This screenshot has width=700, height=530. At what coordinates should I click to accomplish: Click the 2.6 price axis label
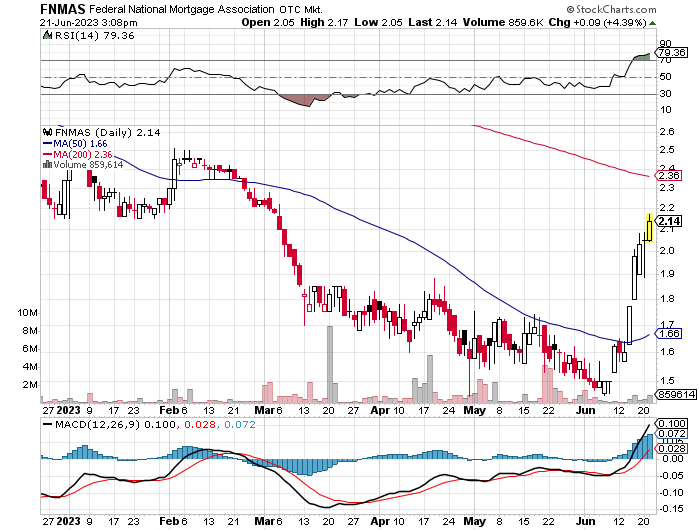667,132
